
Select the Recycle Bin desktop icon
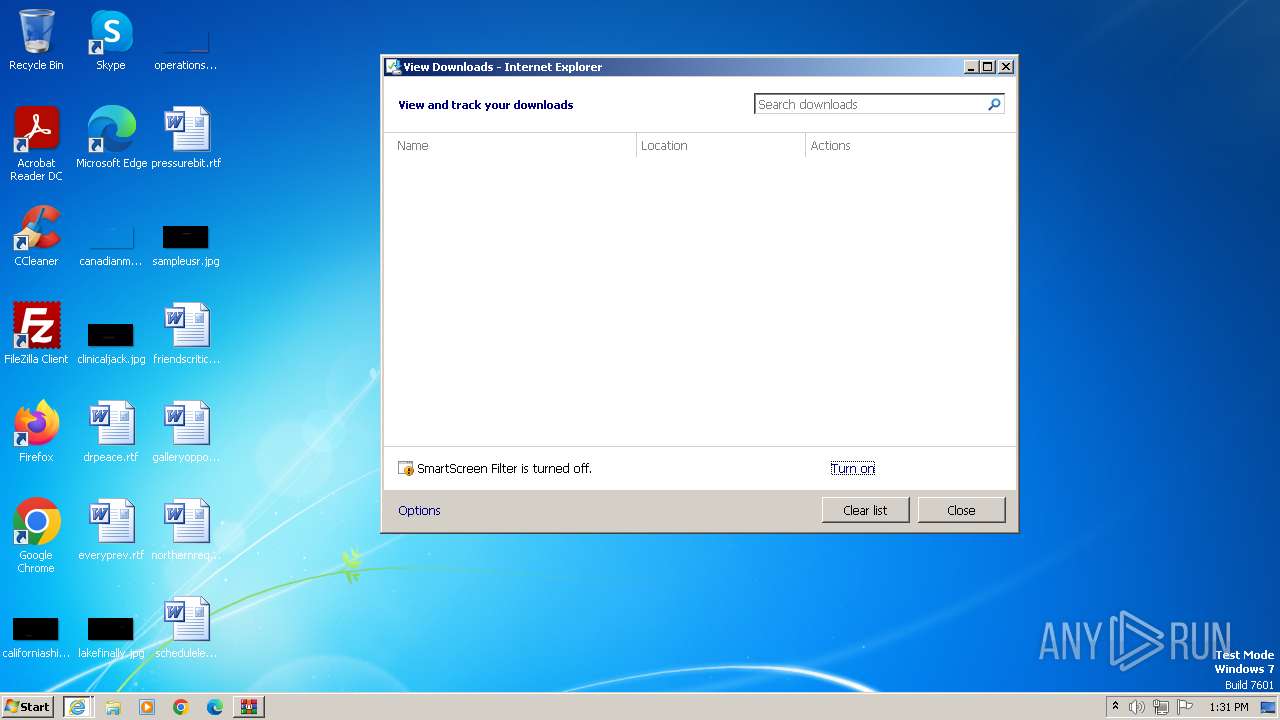tap(36, 41)
